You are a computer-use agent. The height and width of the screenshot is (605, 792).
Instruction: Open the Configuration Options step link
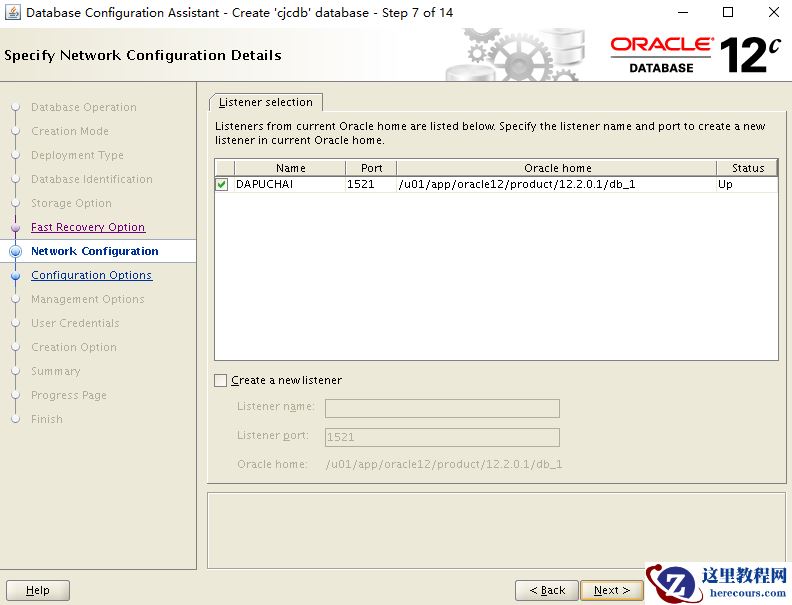point(91,275)
